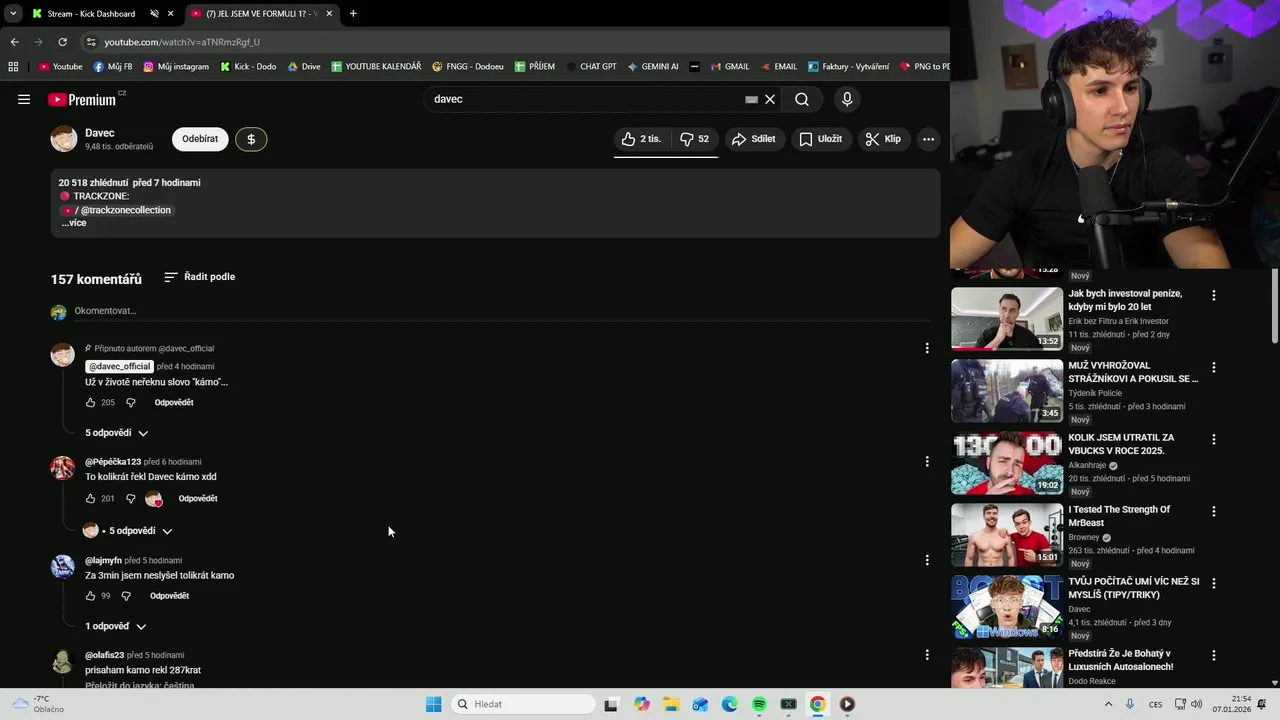Open Spotify from taskbar
This screenshot has width=1280, height=720.
coord(759,704)
